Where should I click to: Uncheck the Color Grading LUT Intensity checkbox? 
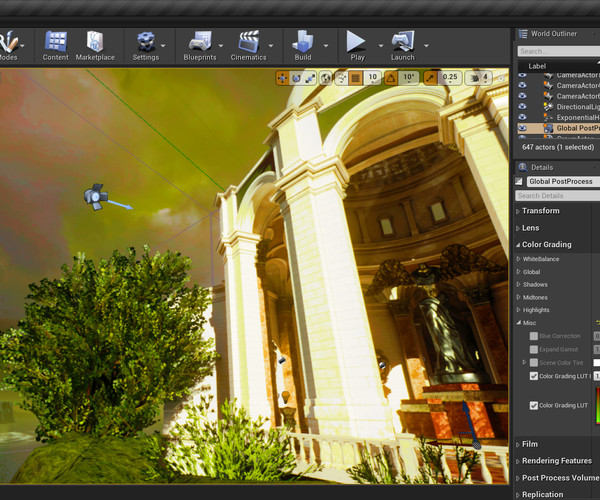tap(533, 376)
